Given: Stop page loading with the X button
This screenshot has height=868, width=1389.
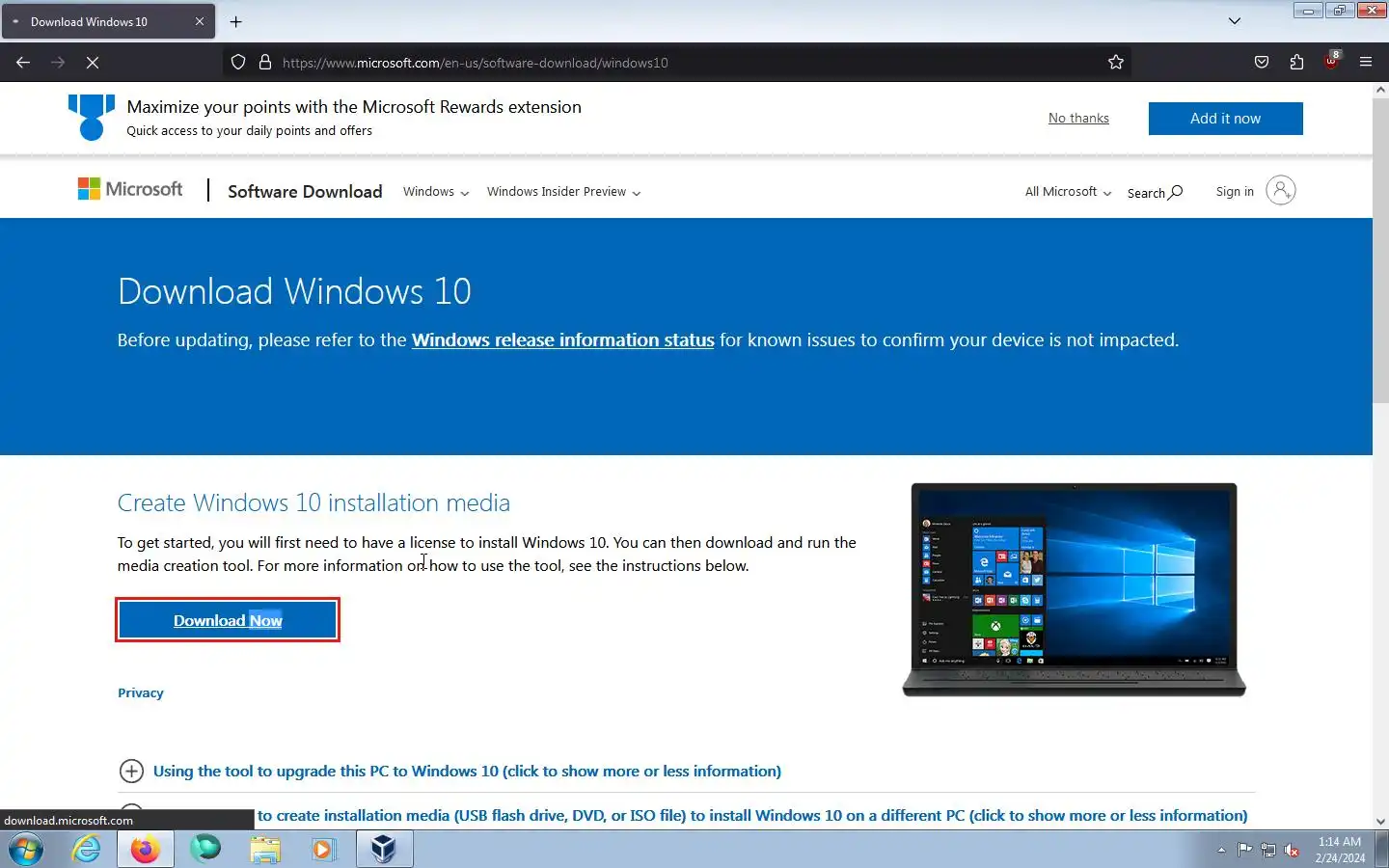Looking at the screenshot, I should [93, 62].
